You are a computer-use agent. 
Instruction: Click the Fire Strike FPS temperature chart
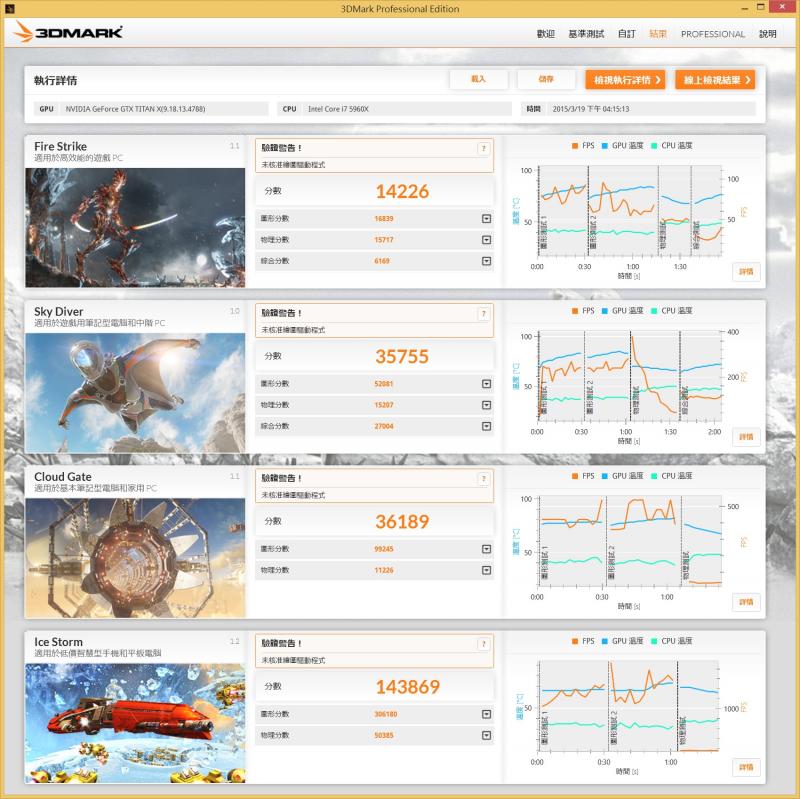630,210
